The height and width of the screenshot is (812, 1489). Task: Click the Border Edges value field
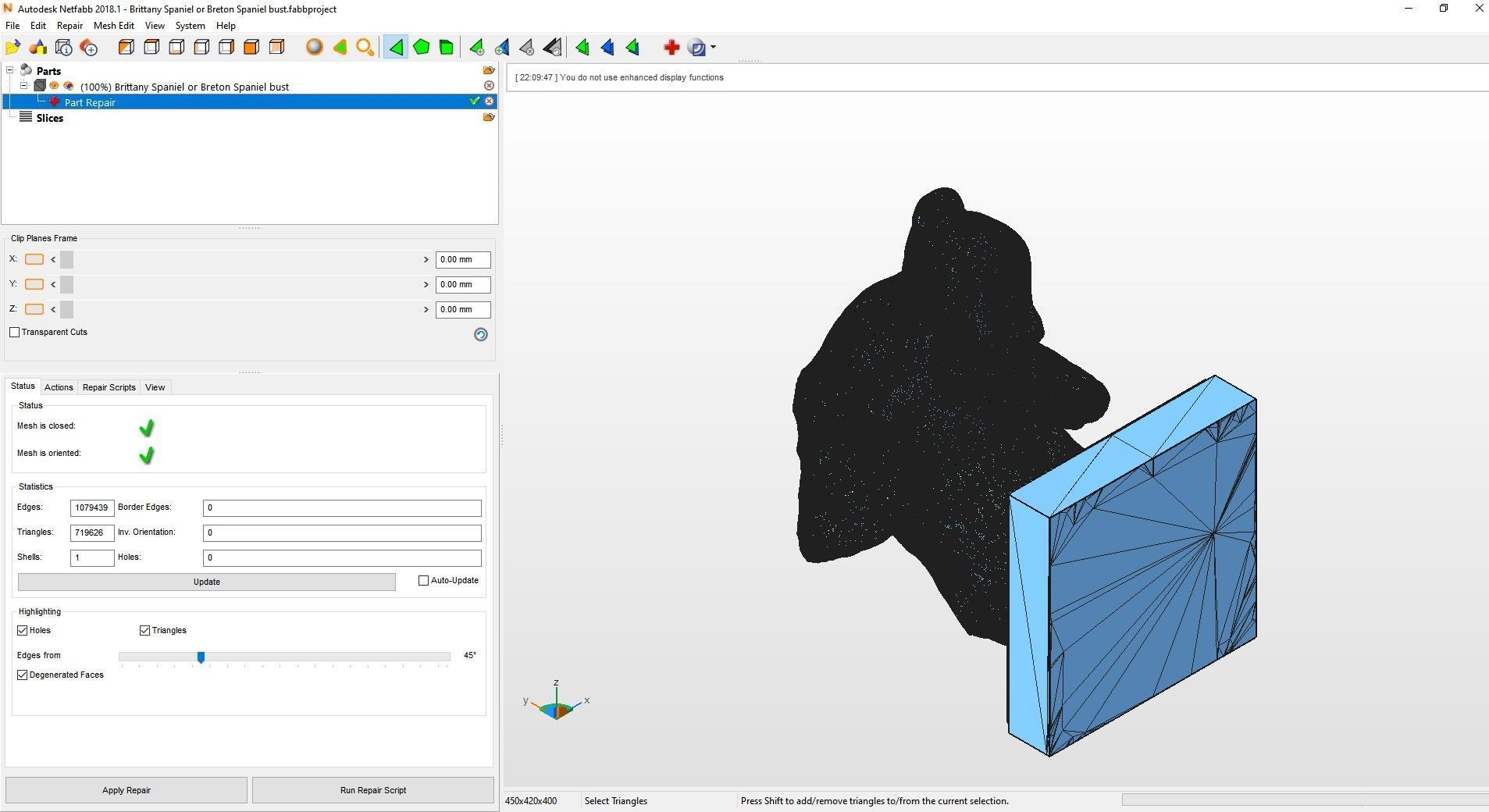(342, 508)
